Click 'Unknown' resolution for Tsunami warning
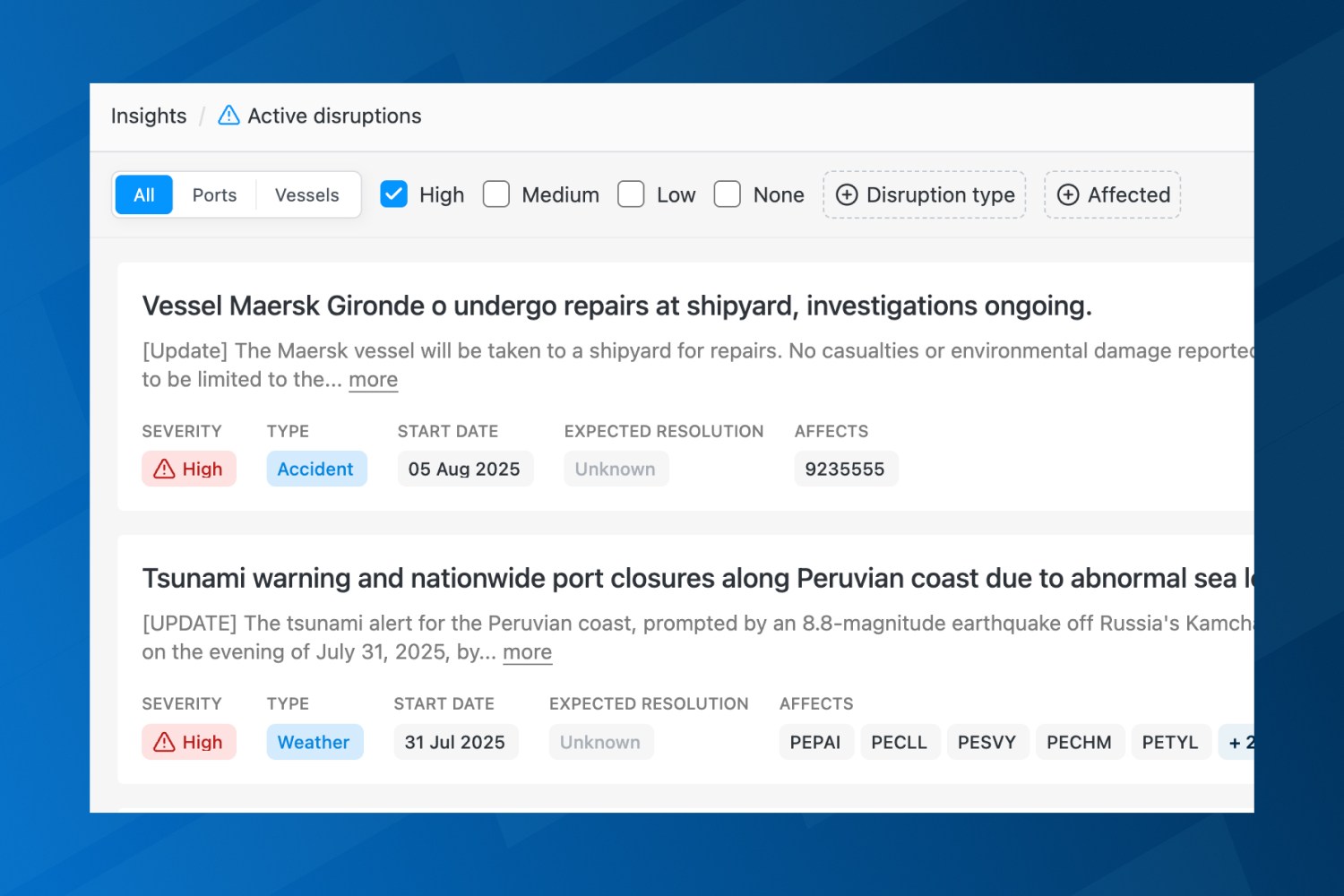The image size is (1344, 896). click(x=600, y=742)
